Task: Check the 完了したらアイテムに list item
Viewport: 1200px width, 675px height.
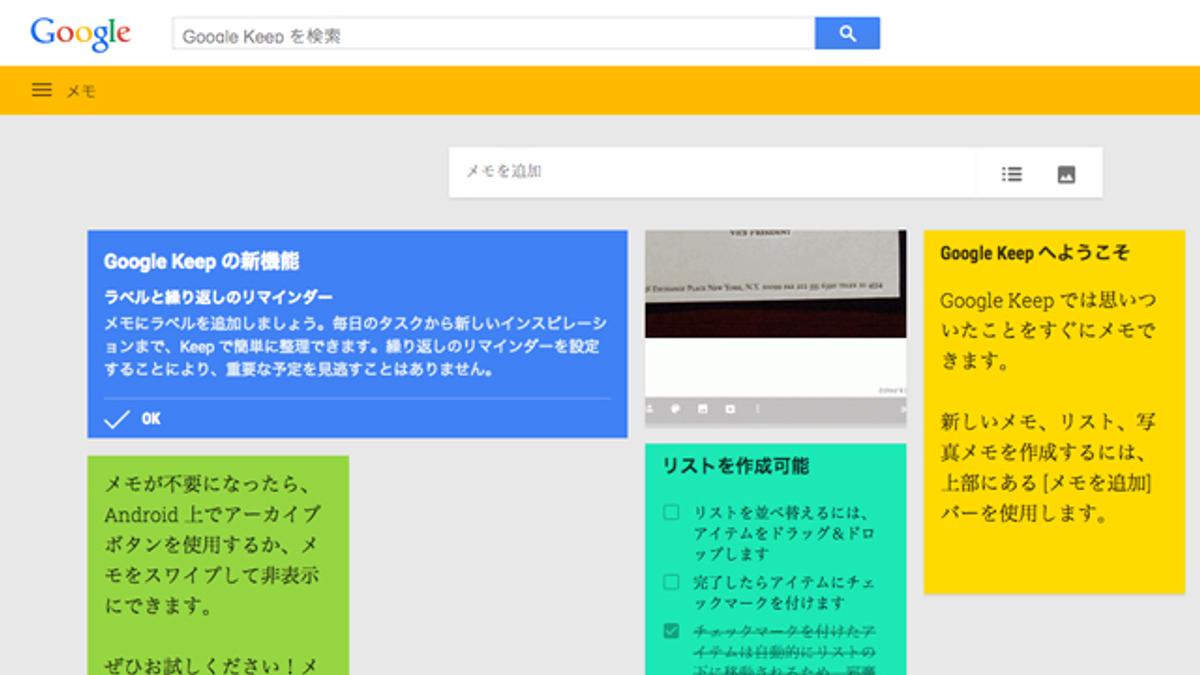Action: point(671,582)
